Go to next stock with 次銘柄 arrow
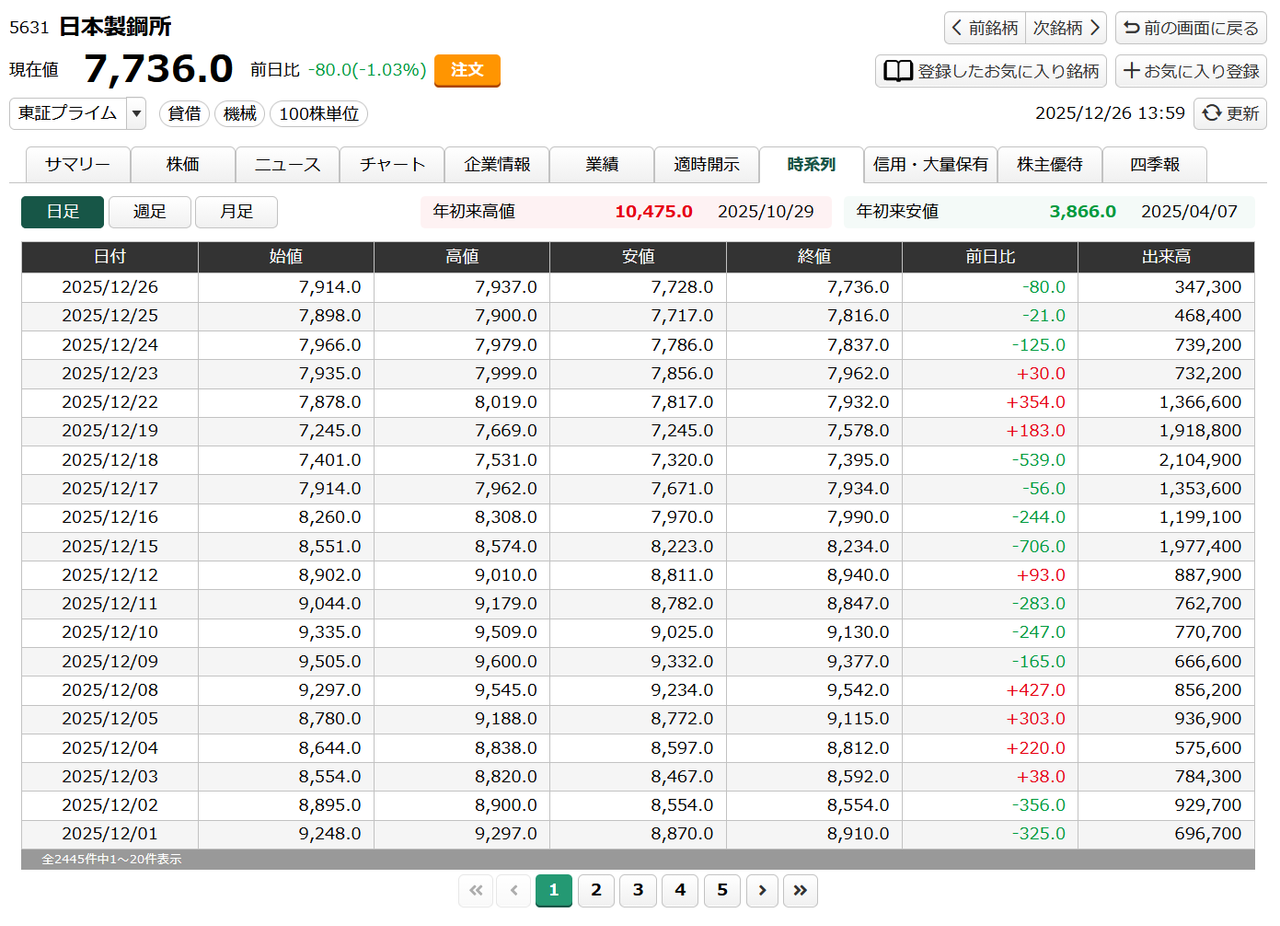This screenshot has width=1280, height=926. point(1067,28)
